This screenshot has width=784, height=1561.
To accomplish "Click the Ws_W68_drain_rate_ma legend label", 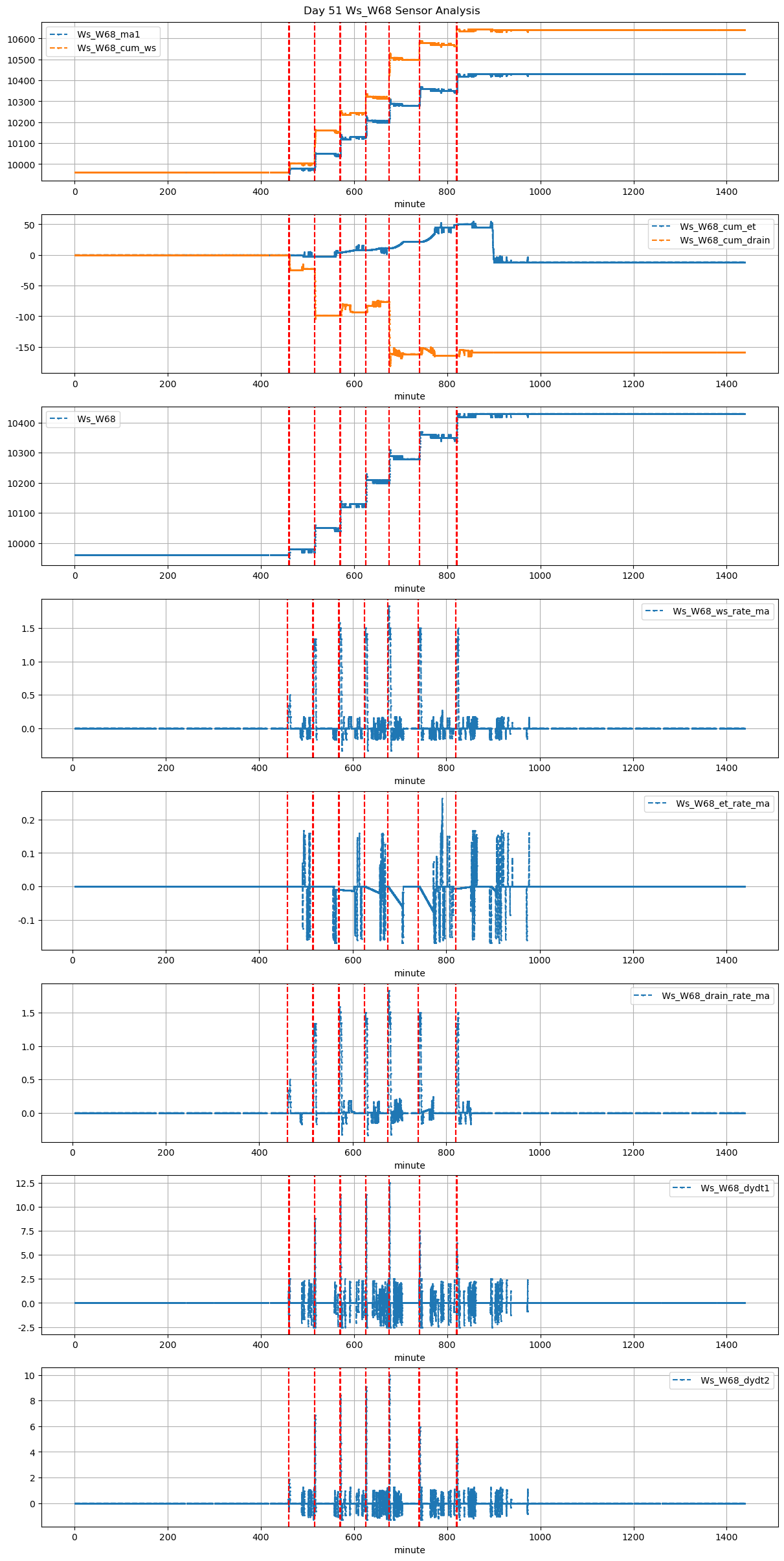I will (x=715, y=996).
